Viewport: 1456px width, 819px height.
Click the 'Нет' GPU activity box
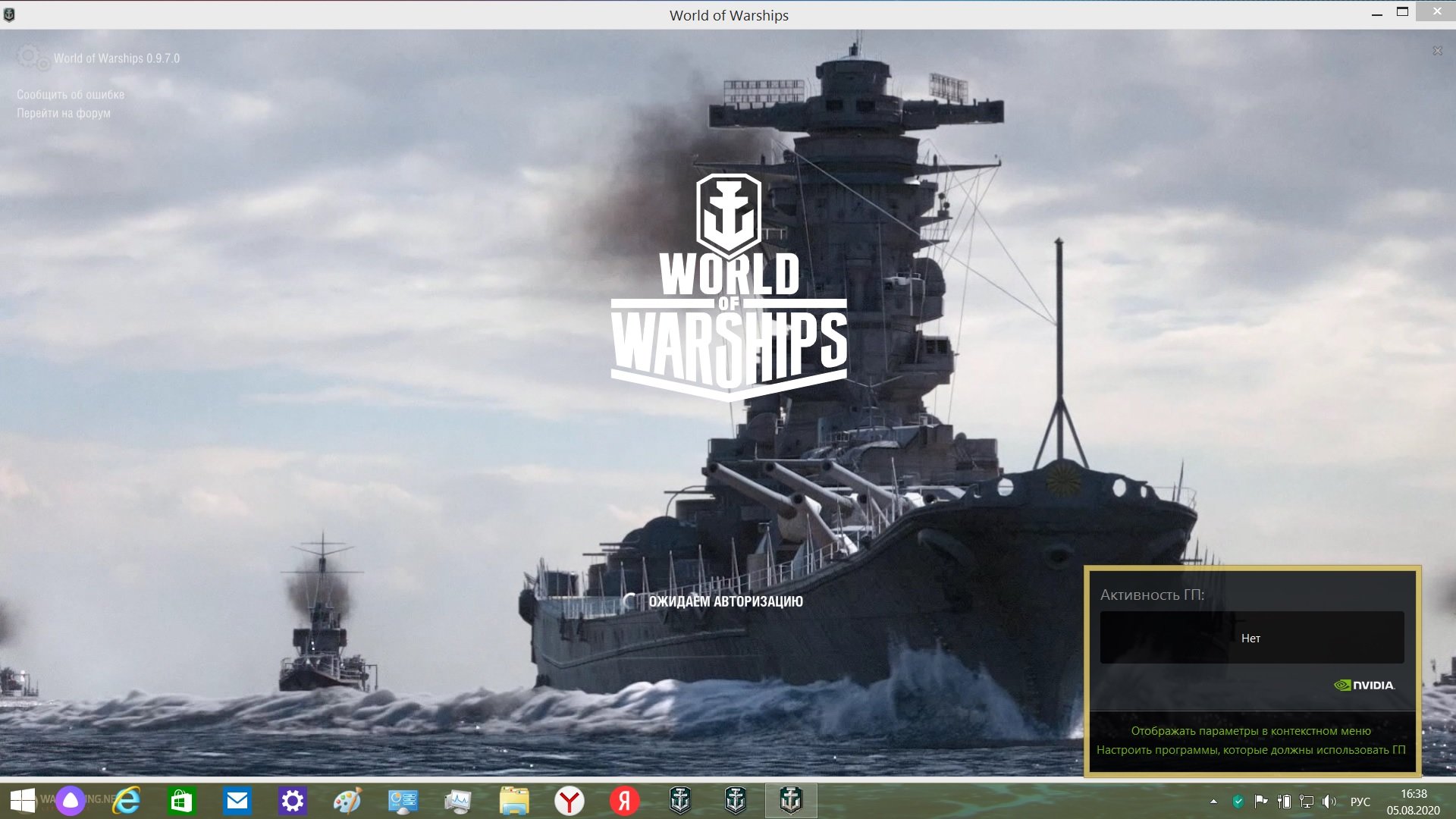(1251, 638)
